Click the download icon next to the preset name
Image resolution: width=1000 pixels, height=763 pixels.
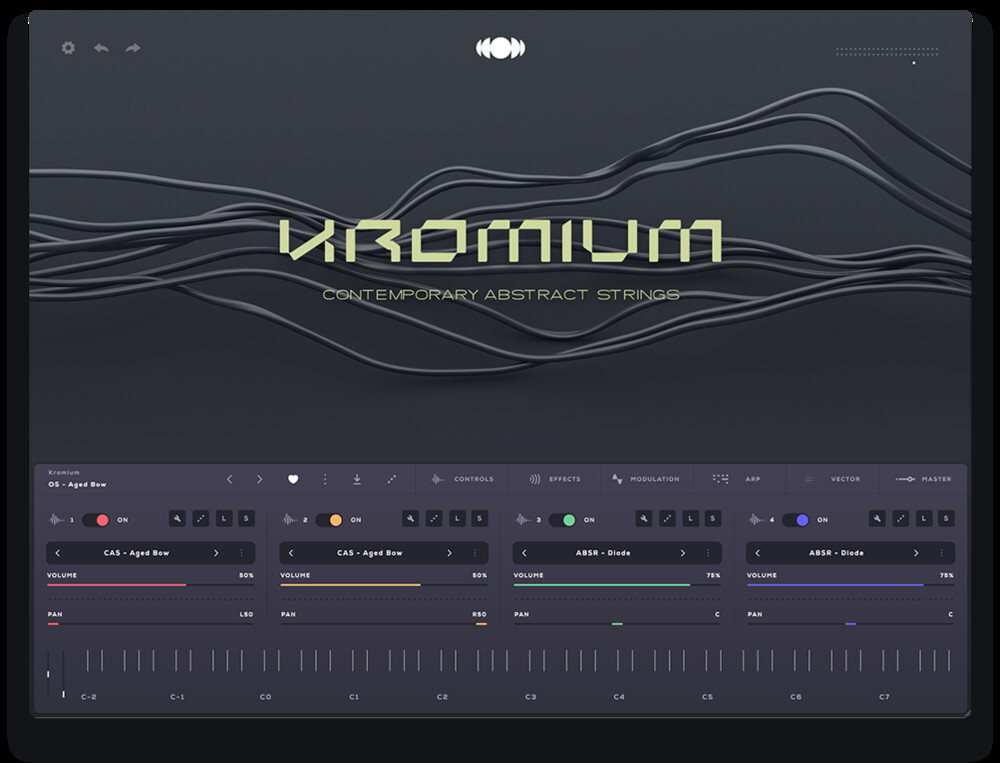point(356,479)
